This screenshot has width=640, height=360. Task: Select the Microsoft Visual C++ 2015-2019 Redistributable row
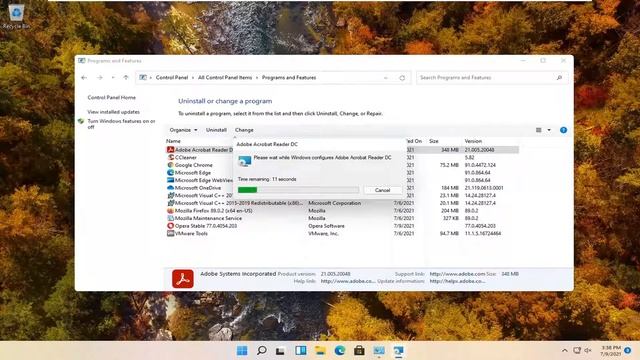(x=342, y=203)
